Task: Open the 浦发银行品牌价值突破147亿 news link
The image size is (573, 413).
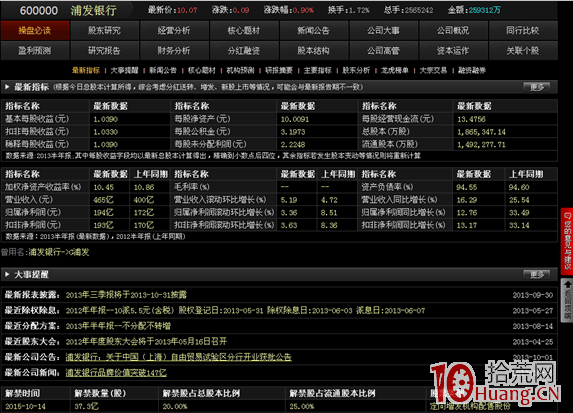Action: click(x=116, y=373)
